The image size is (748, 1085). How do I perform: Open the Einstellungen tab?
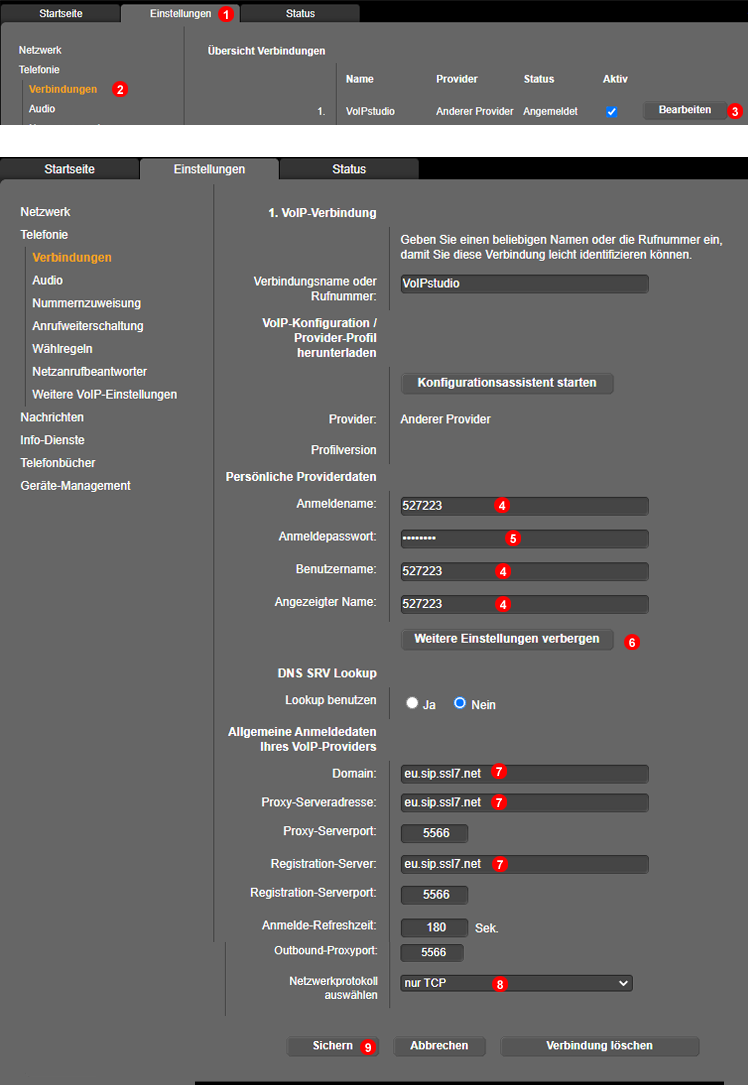pyautogui.click(x=208, y=169)
